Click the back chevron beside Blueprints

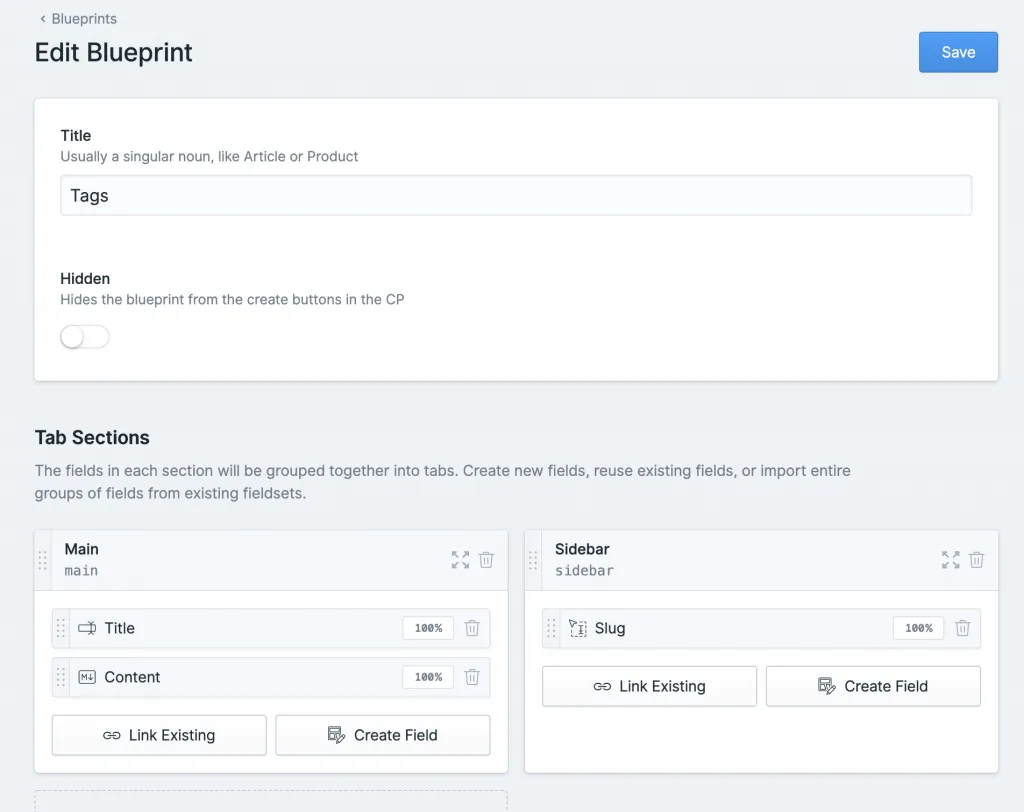[x=43, y=19]
